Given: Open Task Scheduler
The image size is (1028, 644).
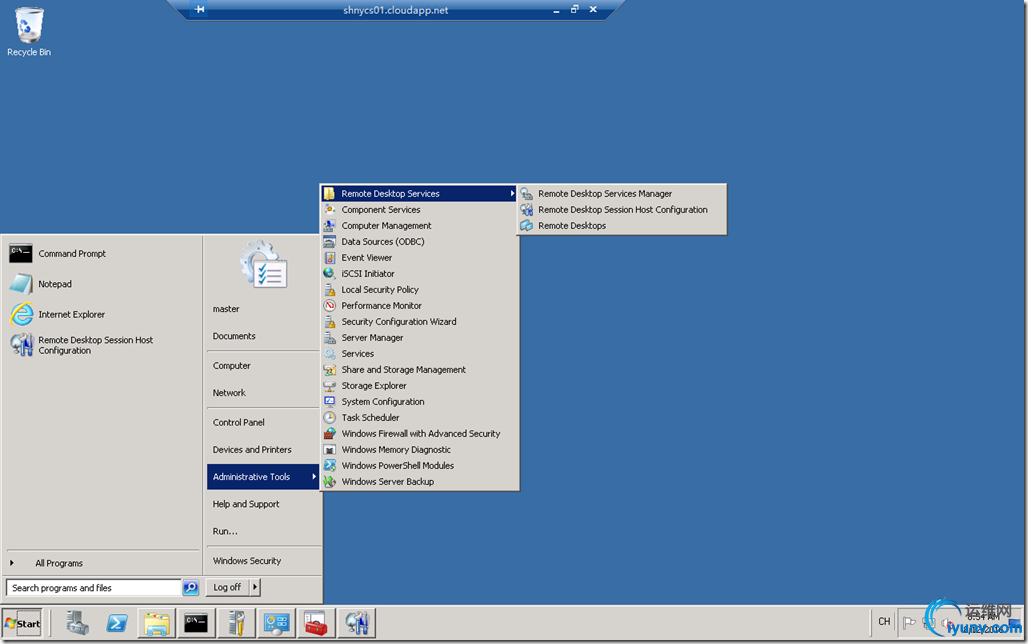Looking at the screenshot, I should [x=419, y=418].
